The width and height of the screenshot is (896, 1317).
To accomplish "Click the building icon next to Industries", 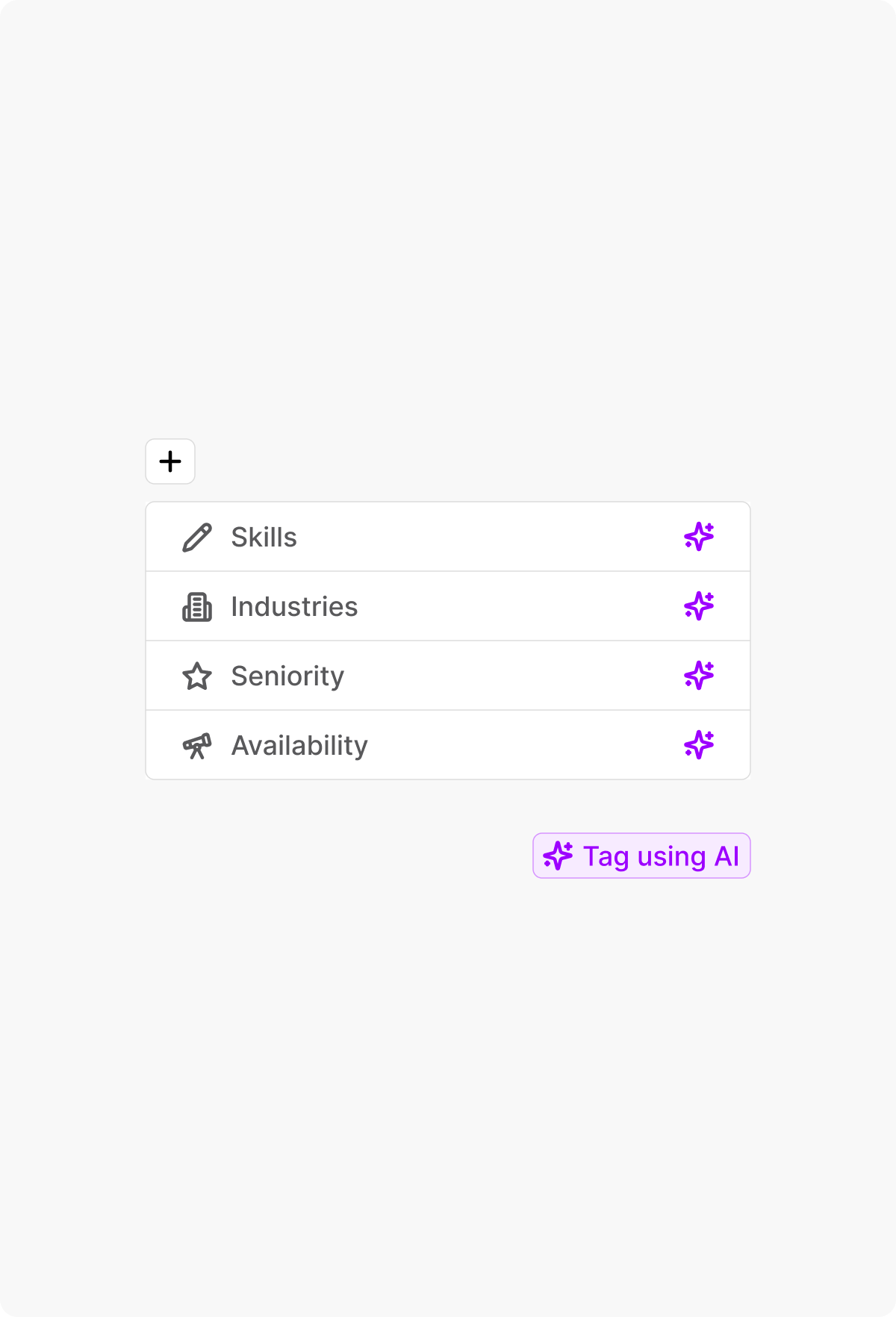I will coord(196,606).
